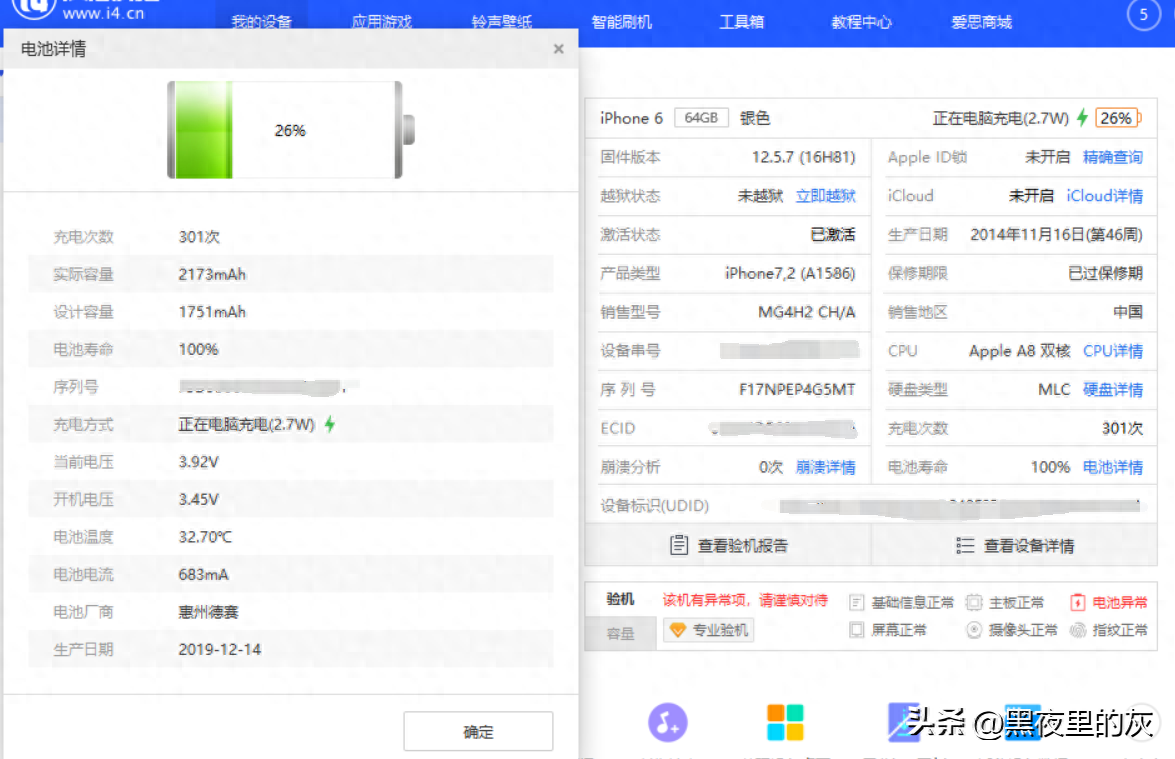Click the 指纹正常 fingerprint status icon
1175x759 pixels.
[1078, 630]
